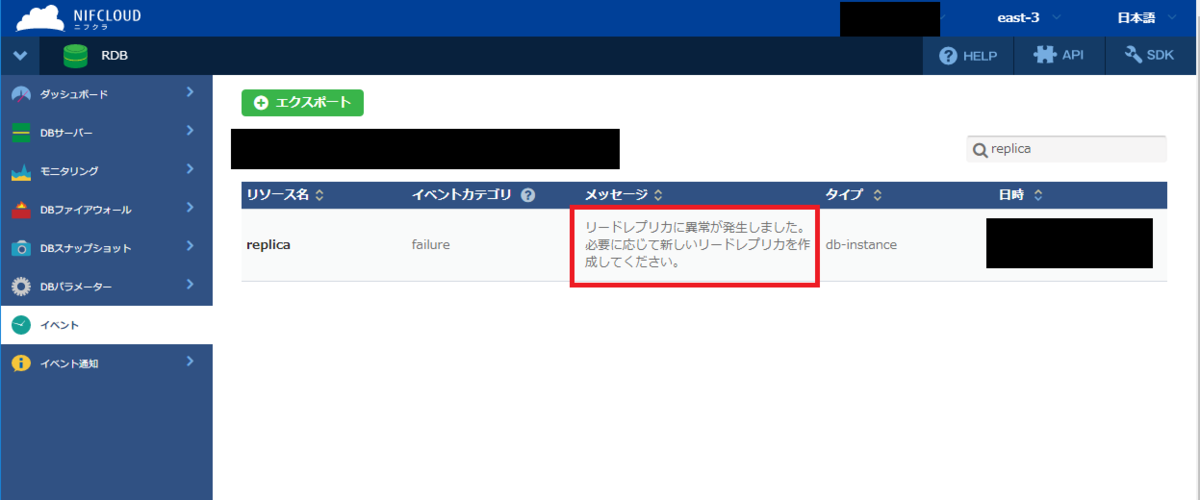The width and height of the screenshot is (1200, 500).
Task: Open the HELP tab in header
Action: (968, 56)
